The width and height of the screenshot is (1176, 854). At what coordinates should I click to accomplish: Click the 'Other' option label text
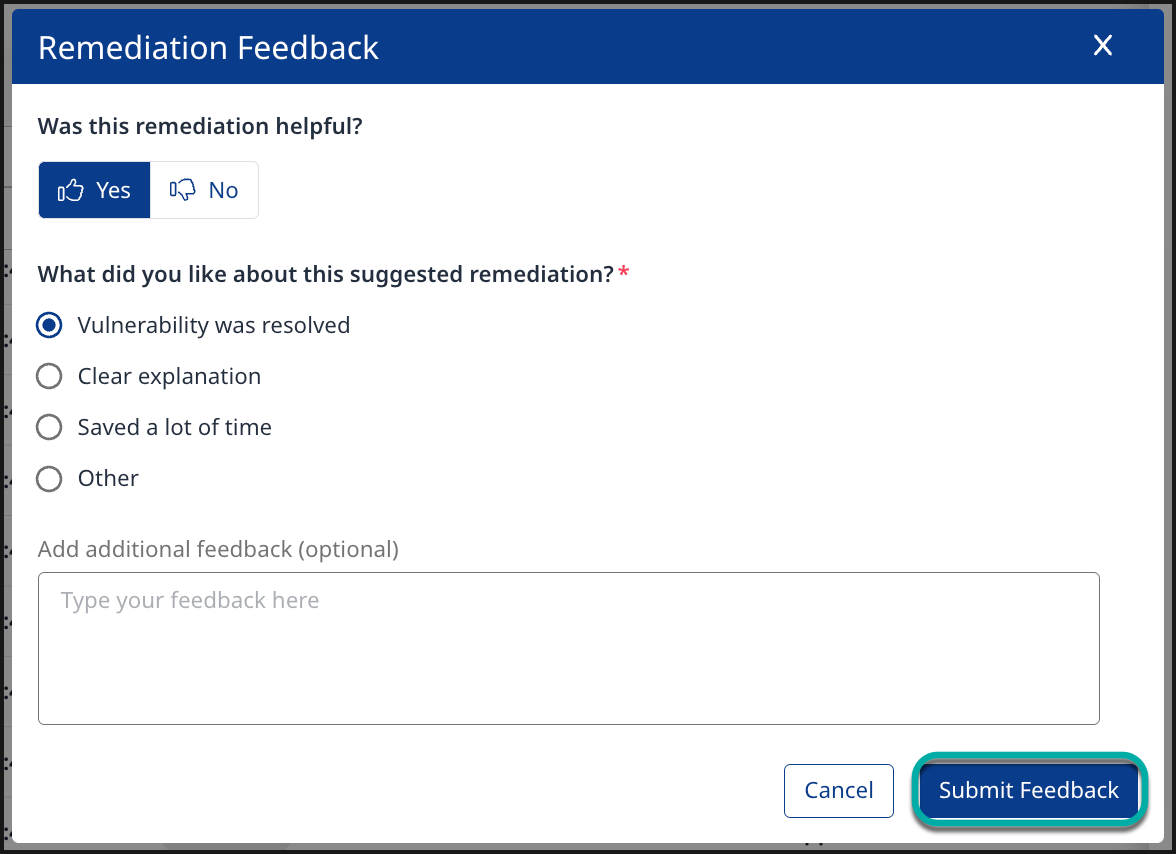(108, 478)
